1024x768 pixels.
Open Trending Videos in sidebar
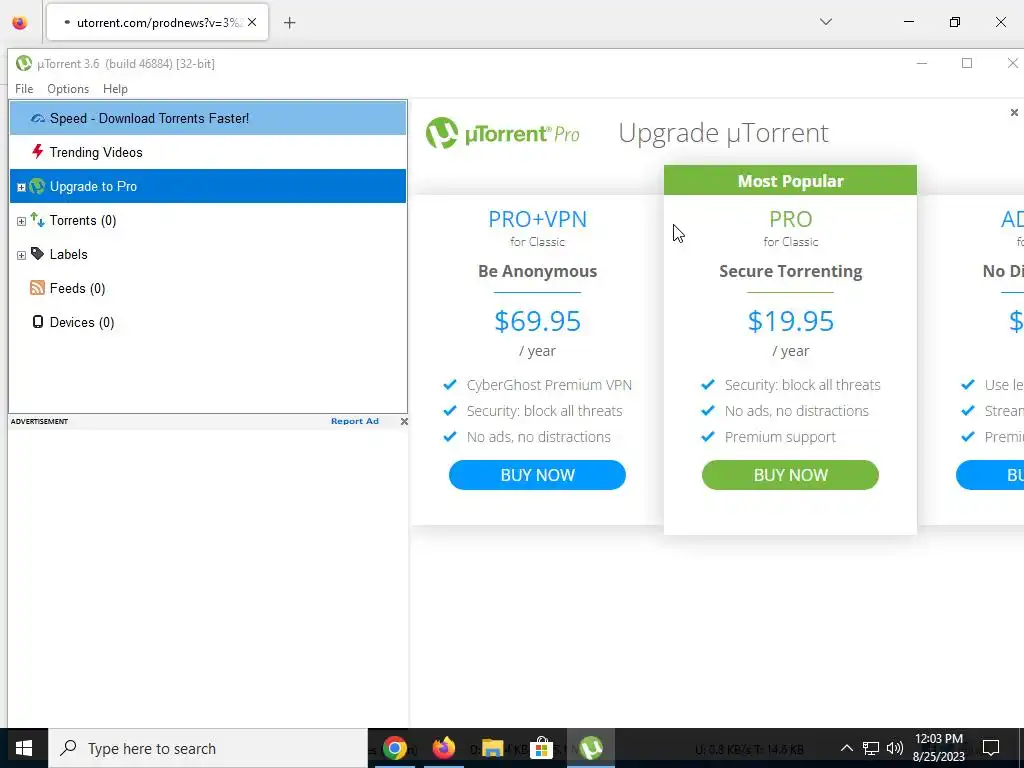pyautogui.click(x=208, y=152)
